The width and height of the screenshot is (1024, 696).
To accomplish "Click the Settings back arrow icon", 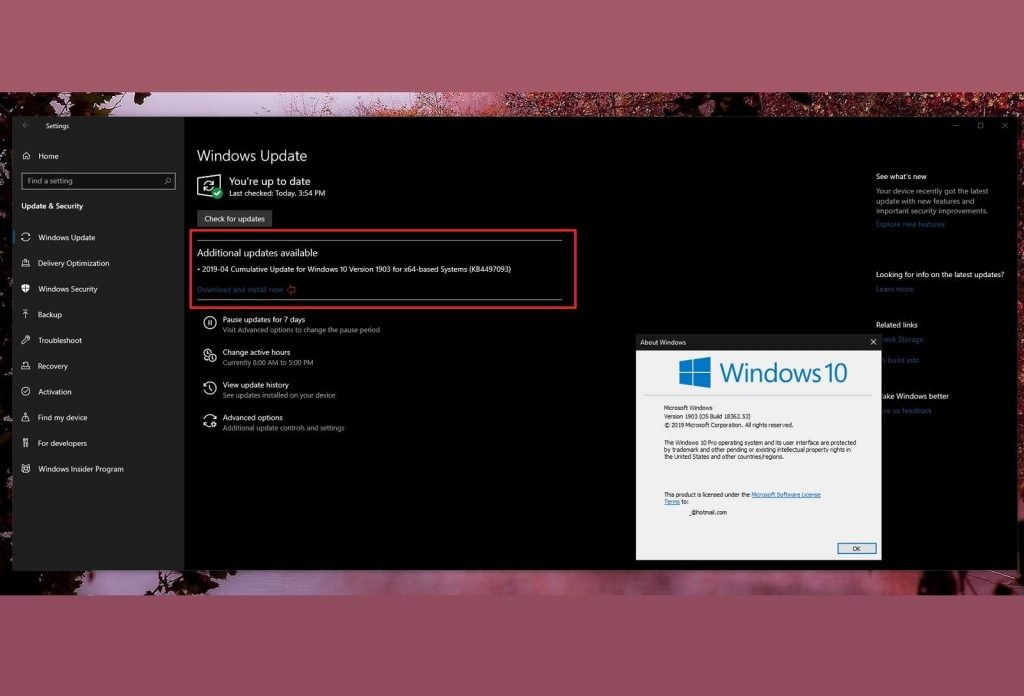I will coord(26,126).
